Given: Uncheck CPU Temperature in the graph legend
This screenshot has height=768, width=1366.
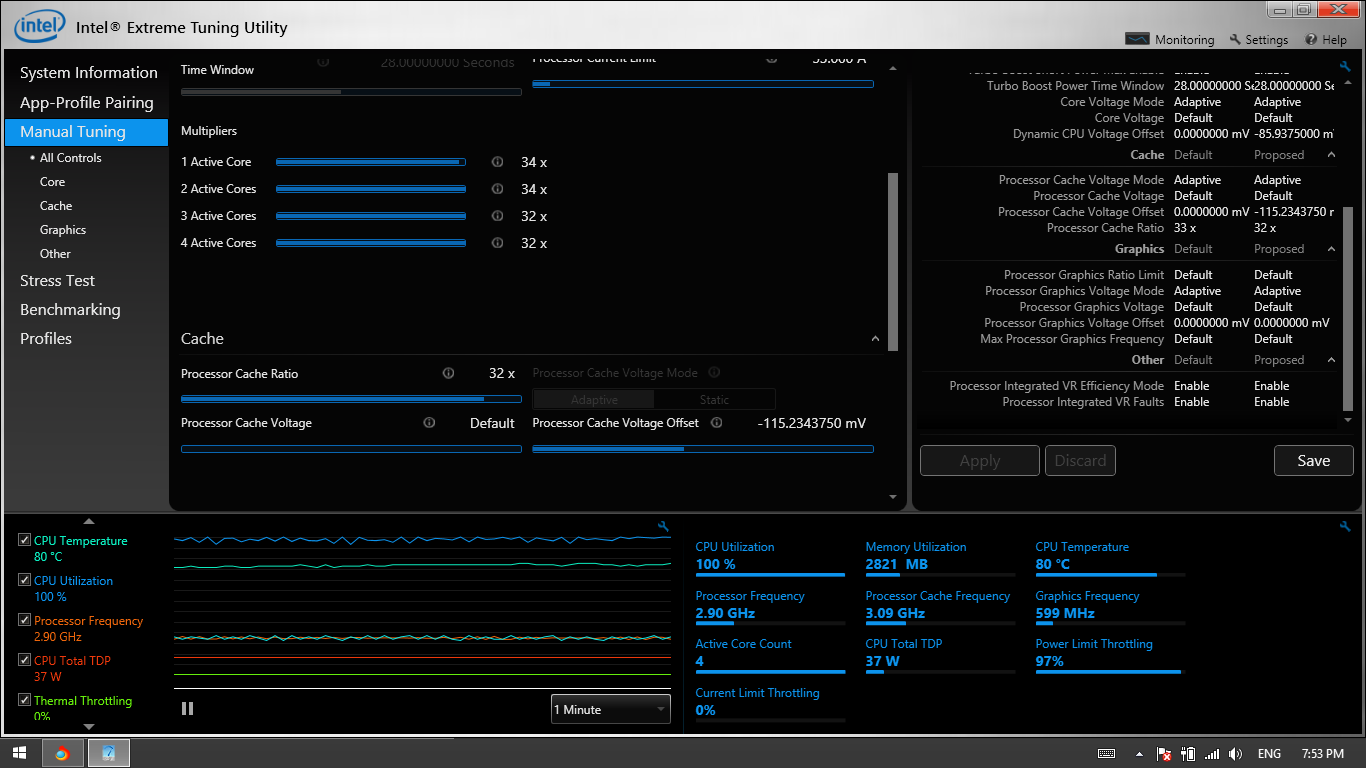Looking at the screenshot, I should pos(24,540).
